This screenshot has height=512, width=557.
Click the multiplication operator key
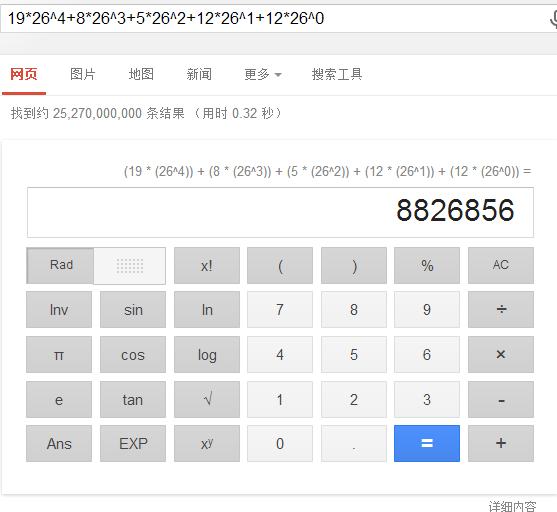coord(501,355)
